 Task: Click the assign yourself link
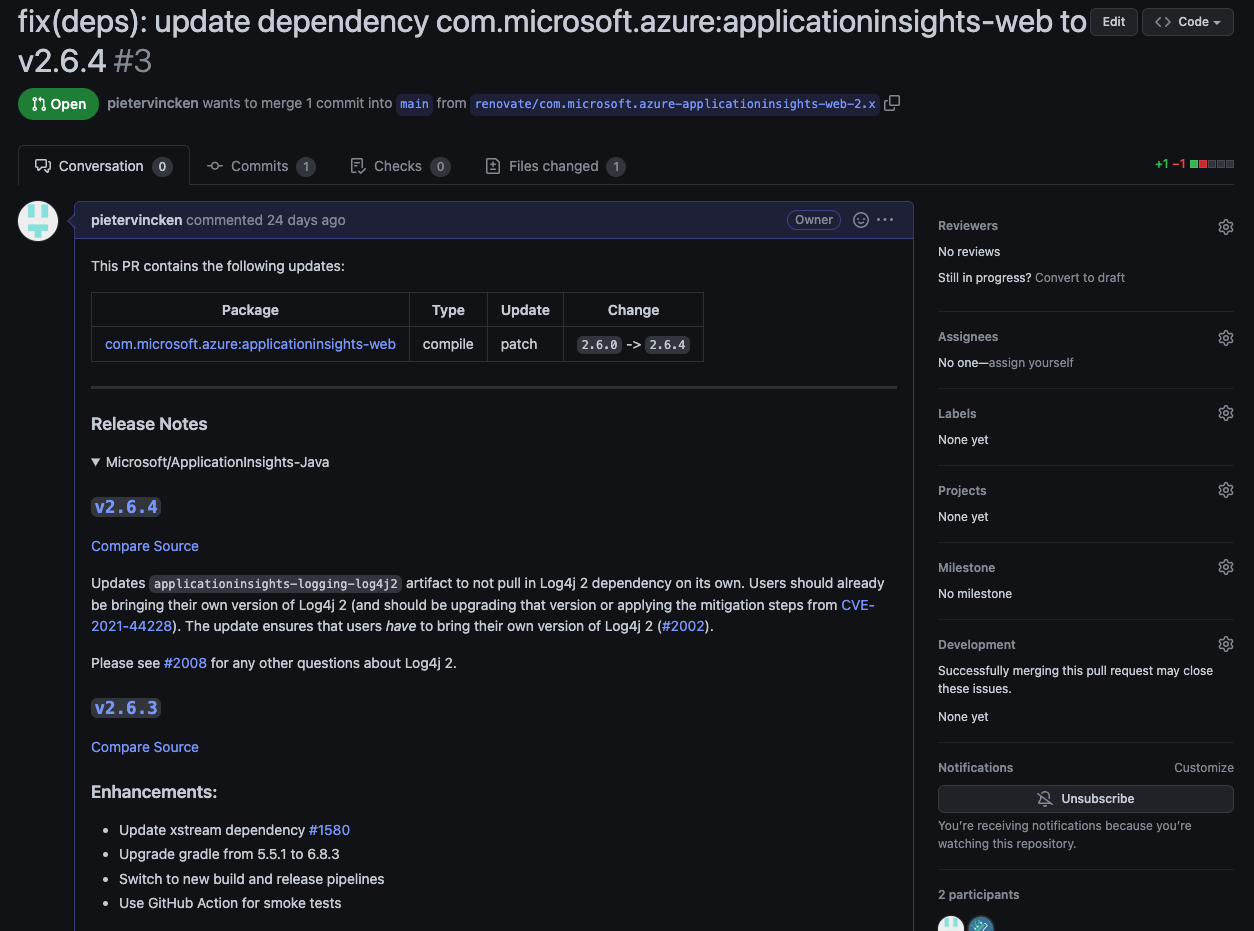1031,363
